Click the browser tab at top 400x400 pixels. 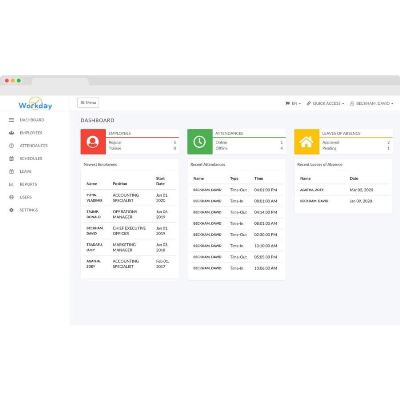click(x=60, y=81)
